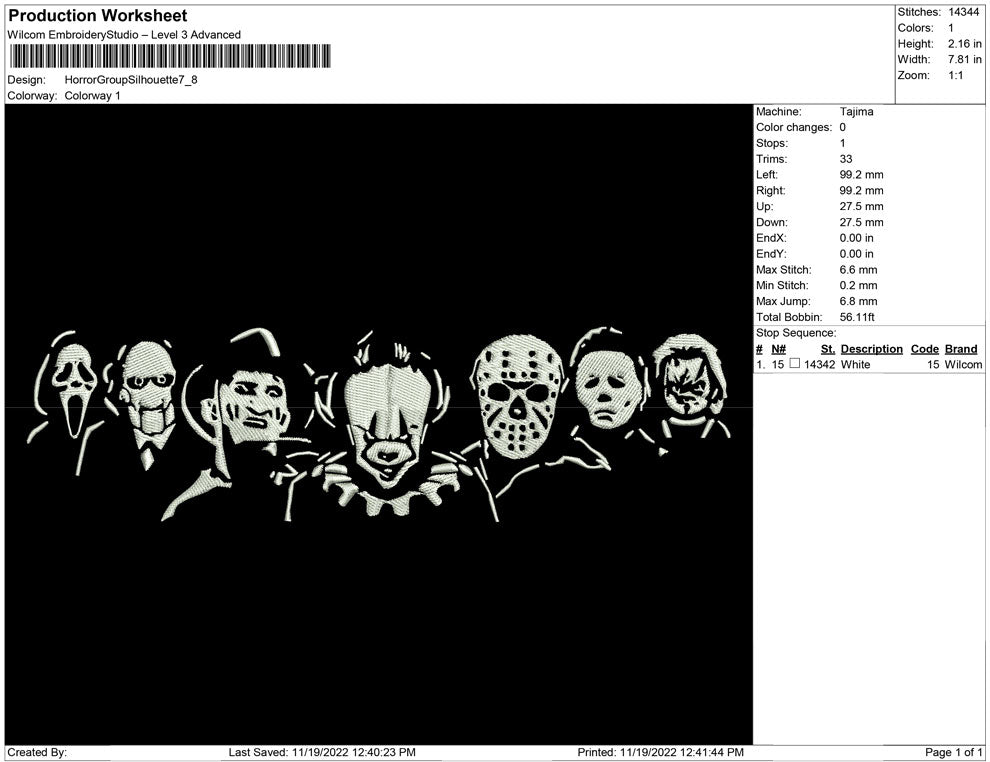Click the Machine value Tajima

[x=856, y=112]
